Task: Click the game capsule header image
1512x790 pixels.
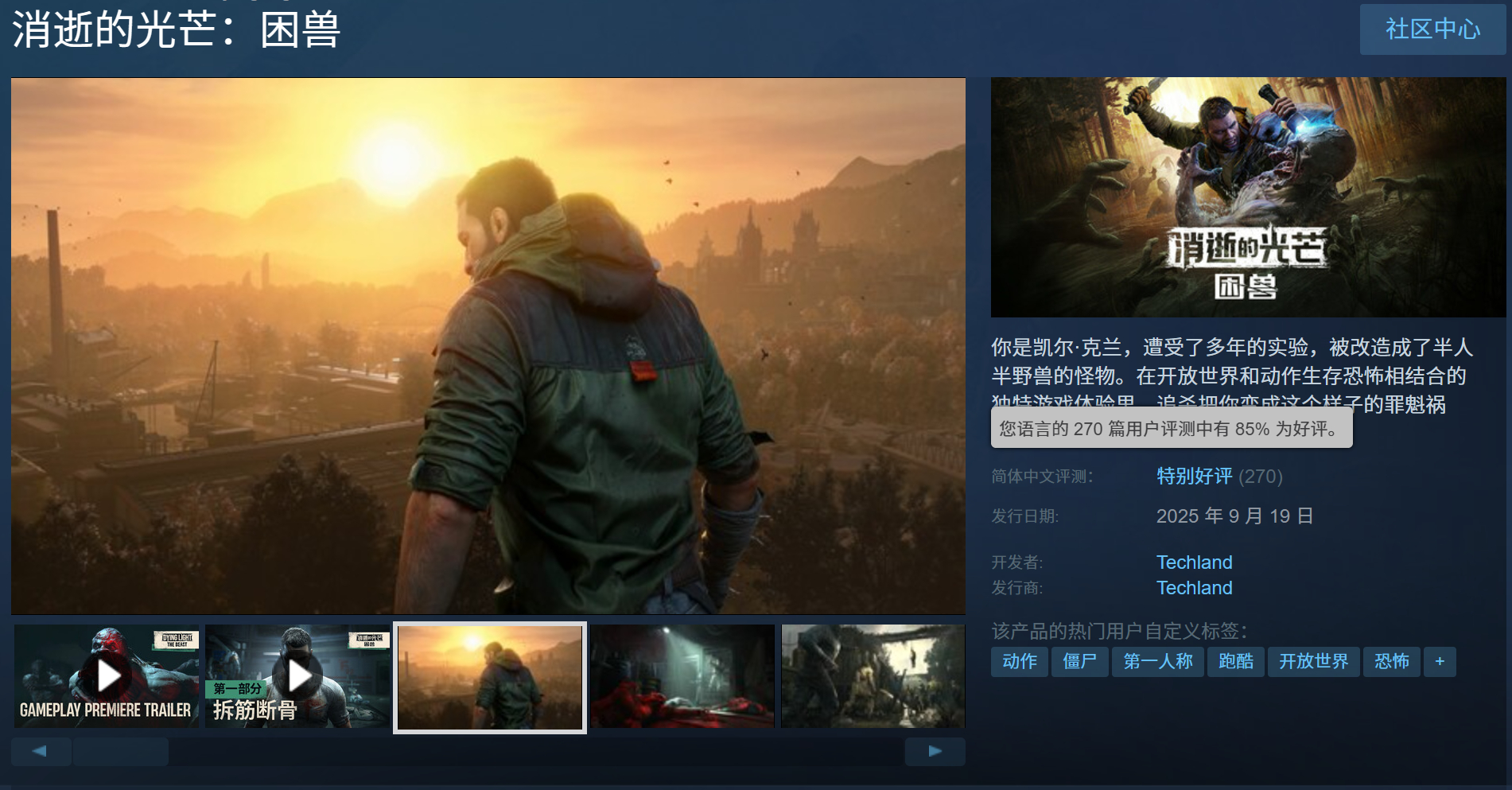Action: point(1247,197)
